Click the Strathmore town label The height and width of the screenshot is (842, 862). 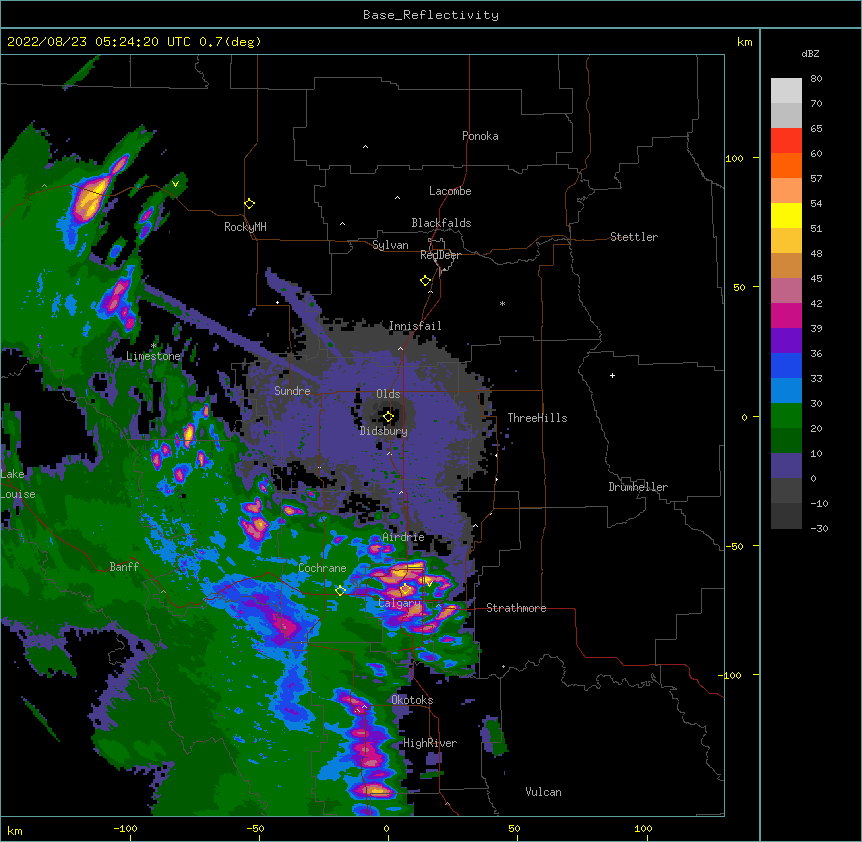tap(516, 608)
